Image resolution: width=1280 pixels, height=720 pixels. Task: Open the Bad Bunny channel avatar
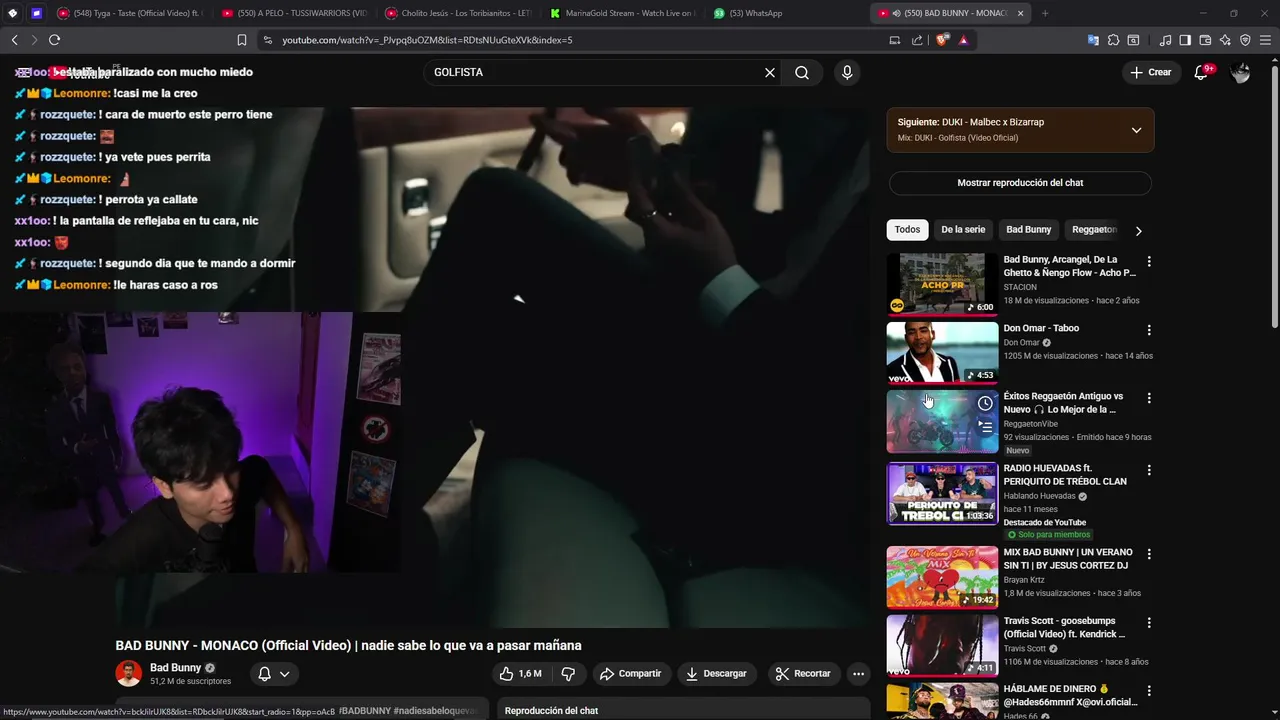(x=128, y=673)
